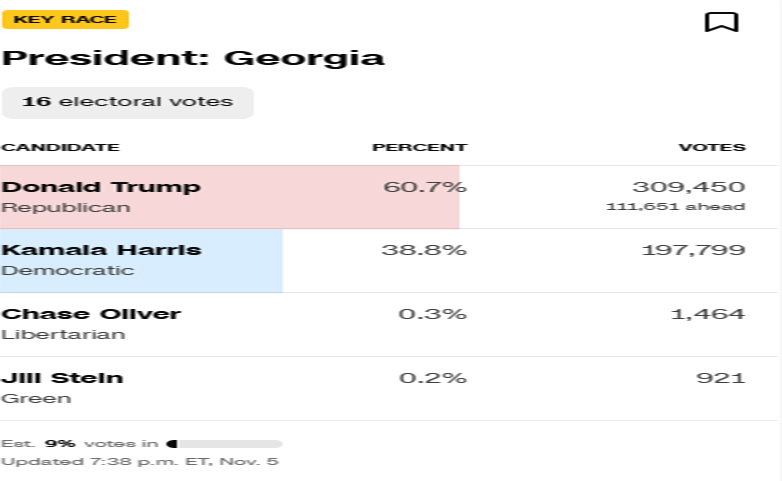
Task: Click the bookmark save icon
Action: pos(721,22)
